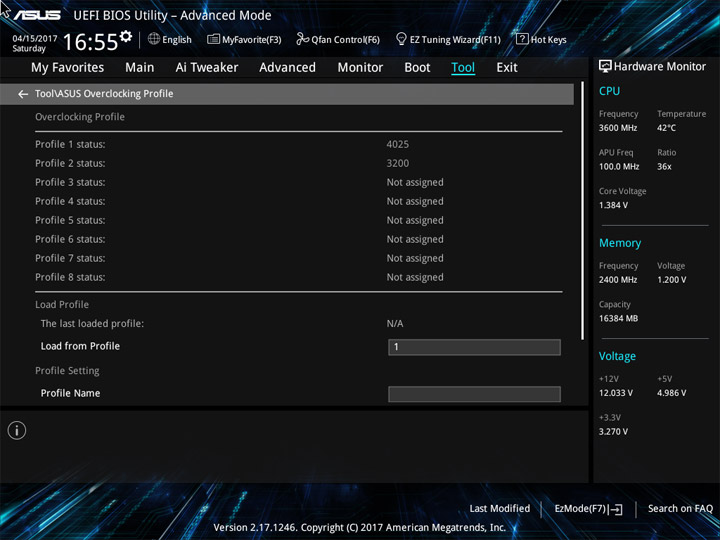Click Not assigned for Profile 4
The height and width of the screenshot is (540, 720).
point(415,201)
